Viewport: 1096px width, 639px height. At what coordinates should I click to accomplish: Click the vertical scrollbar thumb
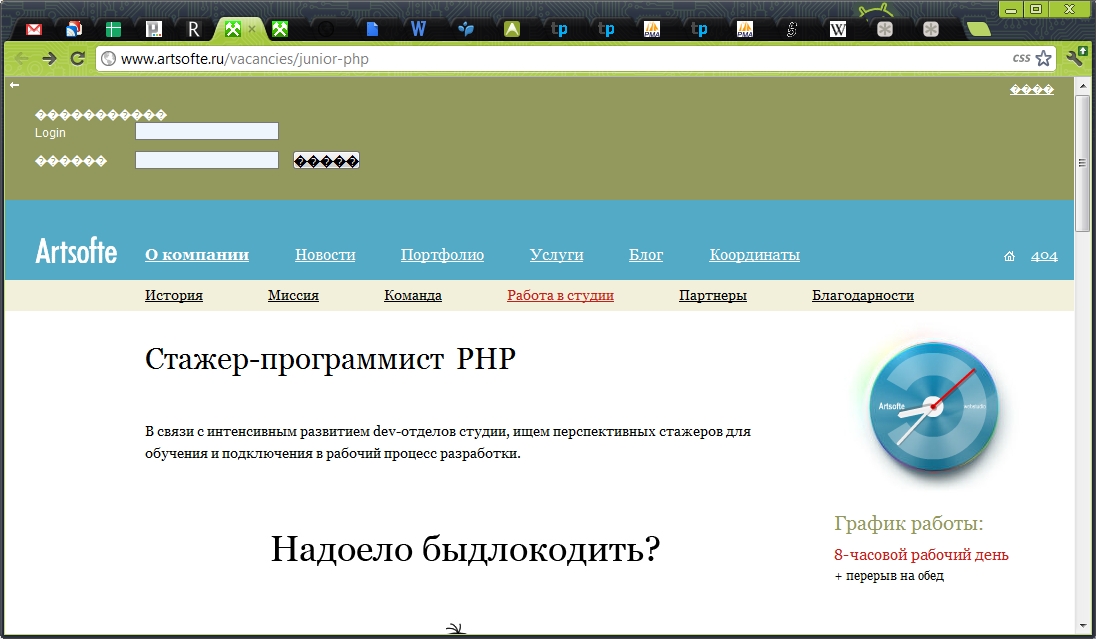coord(1082,163)
